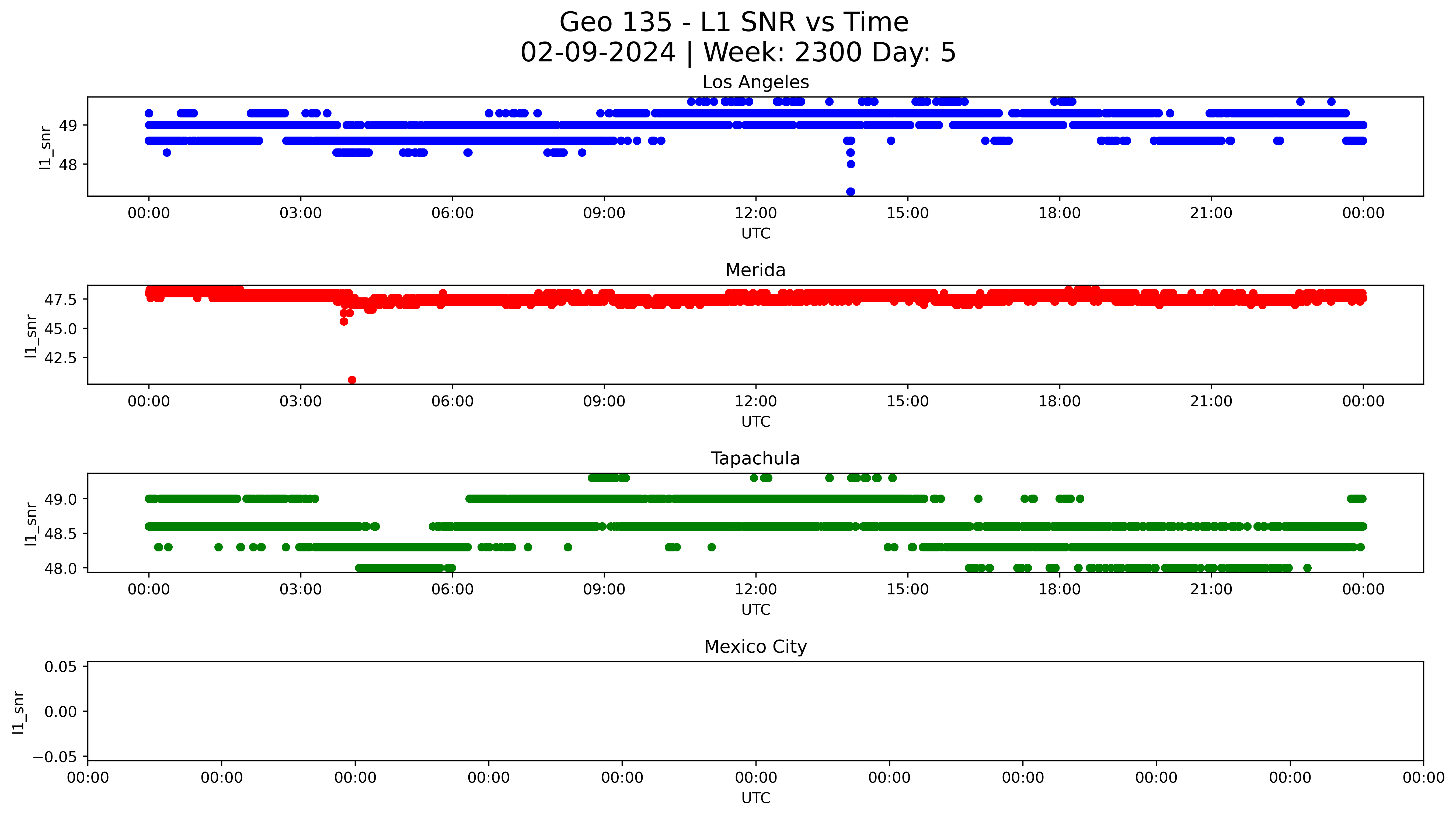This screenshot has height=817, width=1456.
Task: Click the "47.5" y-tick on Merida plot
Action: click(61, 300)
